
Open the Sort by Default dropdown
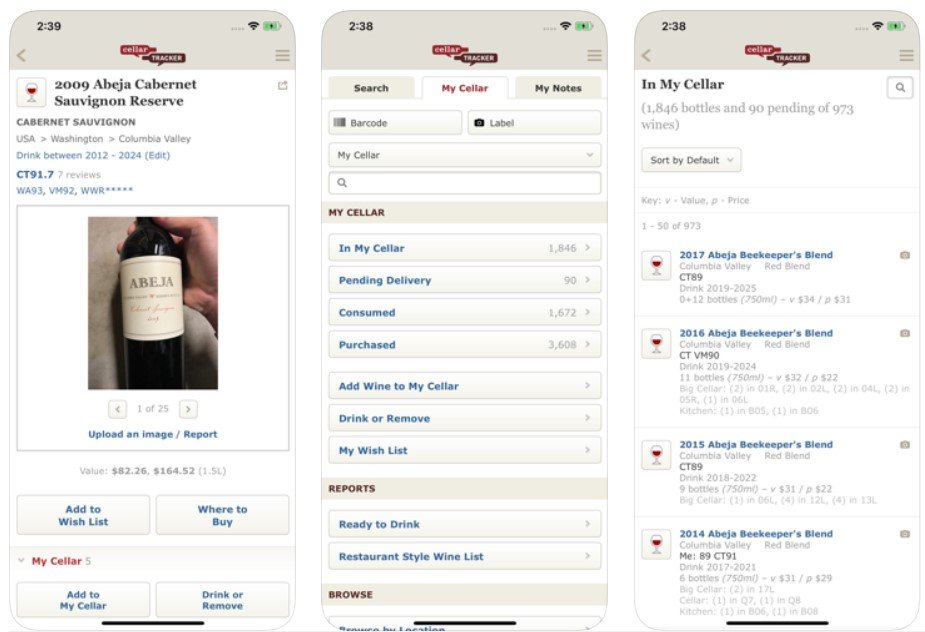[691, 160]
